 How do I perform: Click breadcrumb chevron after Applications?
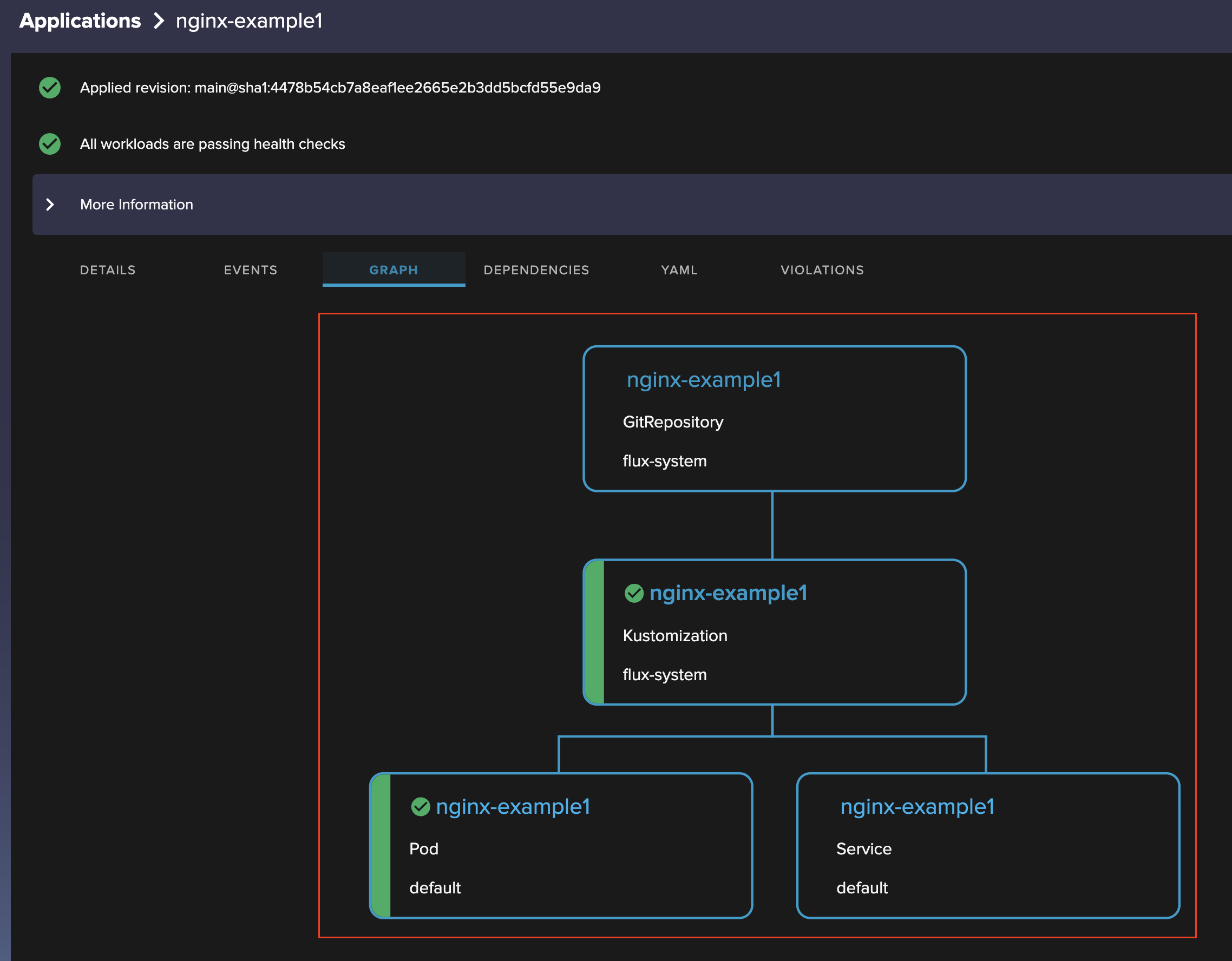(159, 21)
